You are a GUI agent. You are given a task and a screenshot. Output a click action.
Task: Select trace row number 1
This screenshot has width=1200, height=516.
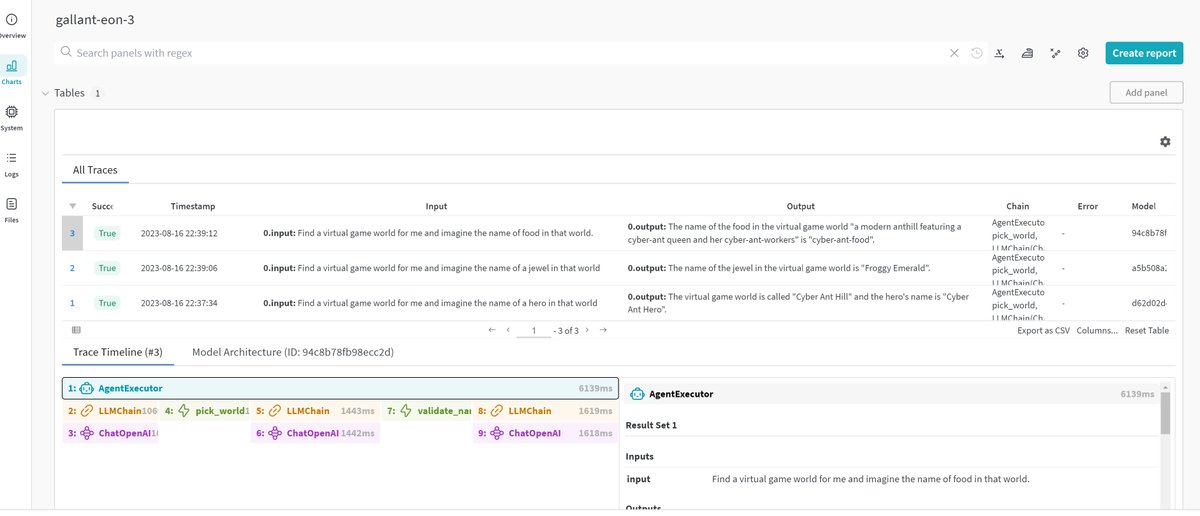(x=72, y=303)
